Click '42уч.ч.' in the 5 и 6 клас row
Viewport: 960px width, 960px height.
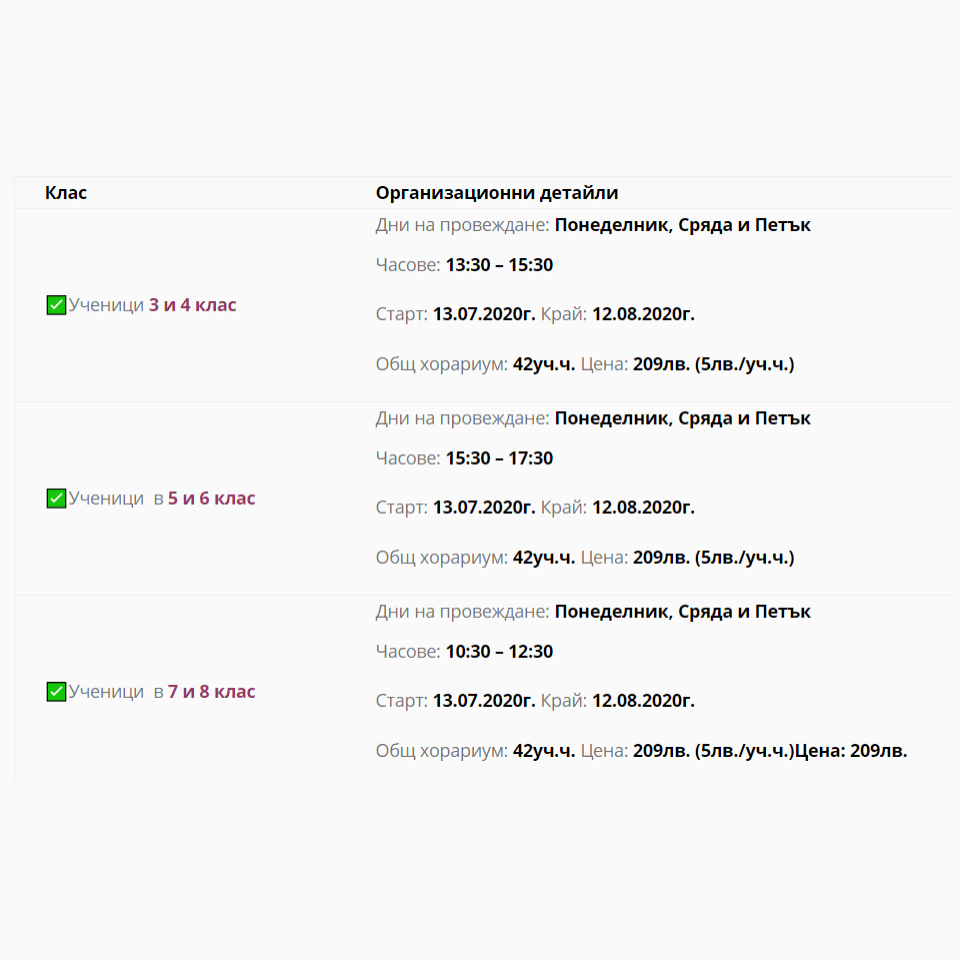[544, 558]
